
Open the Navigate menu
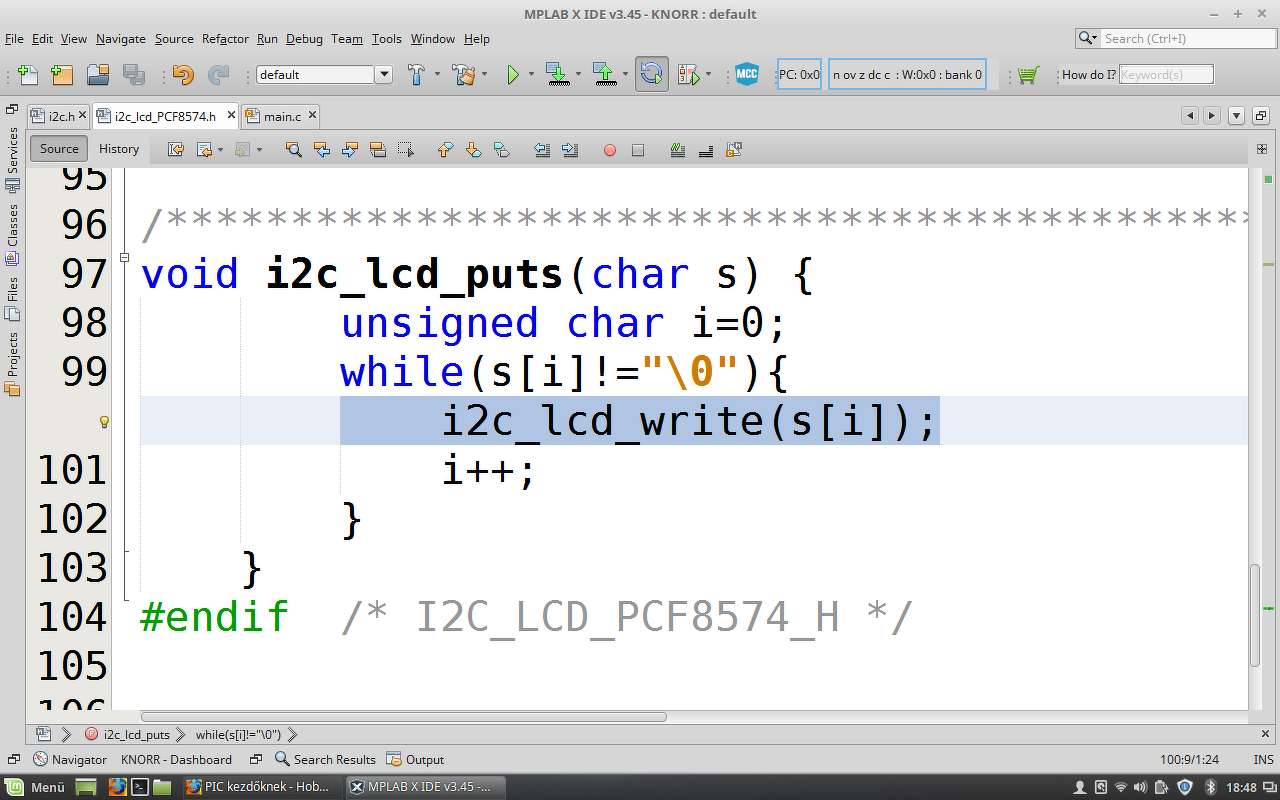(120, 39)
